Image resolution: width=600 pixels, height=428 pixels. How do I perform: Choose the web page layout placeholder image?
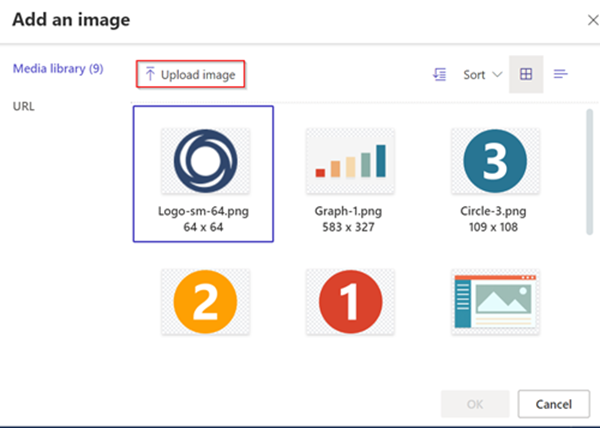496,302
